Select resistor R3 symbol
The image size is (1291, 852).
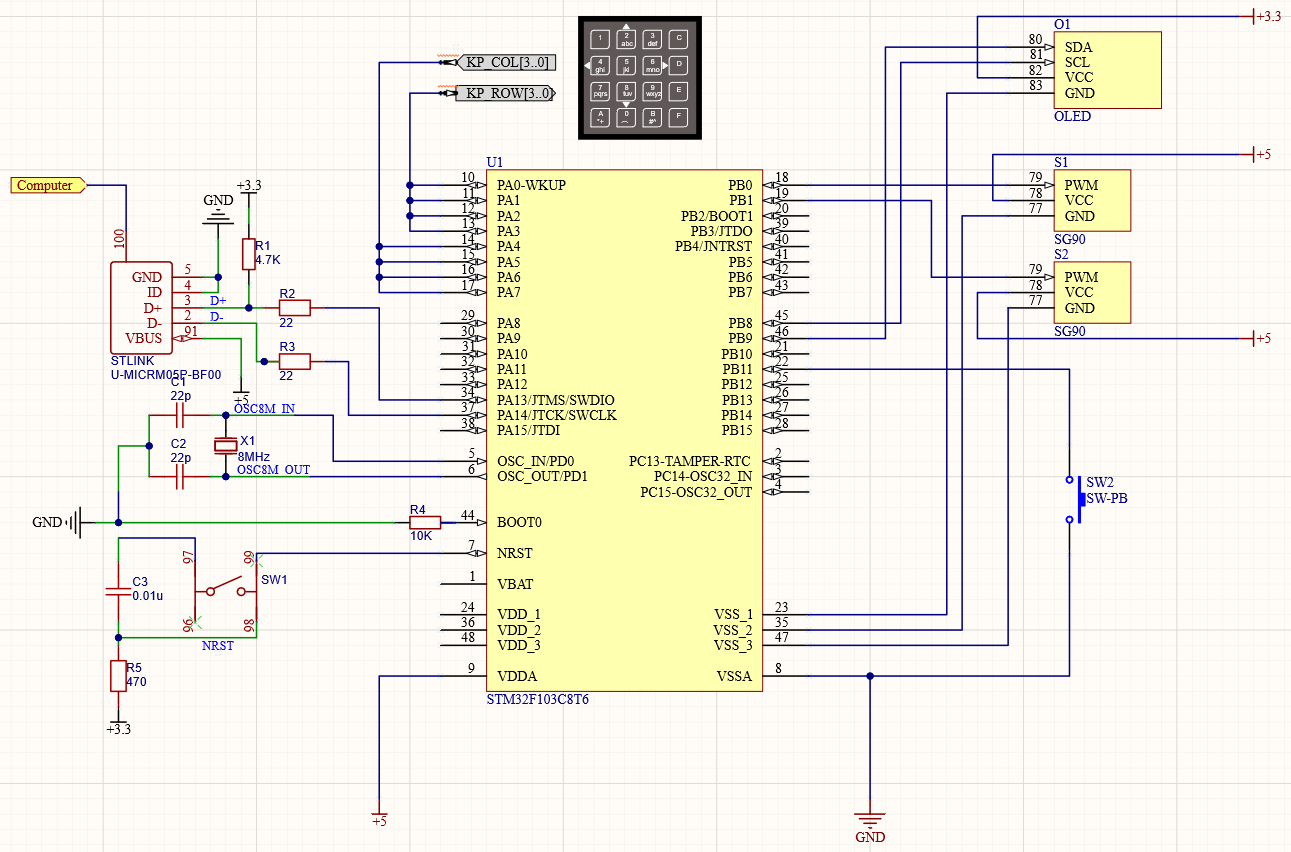click(294, 361)
